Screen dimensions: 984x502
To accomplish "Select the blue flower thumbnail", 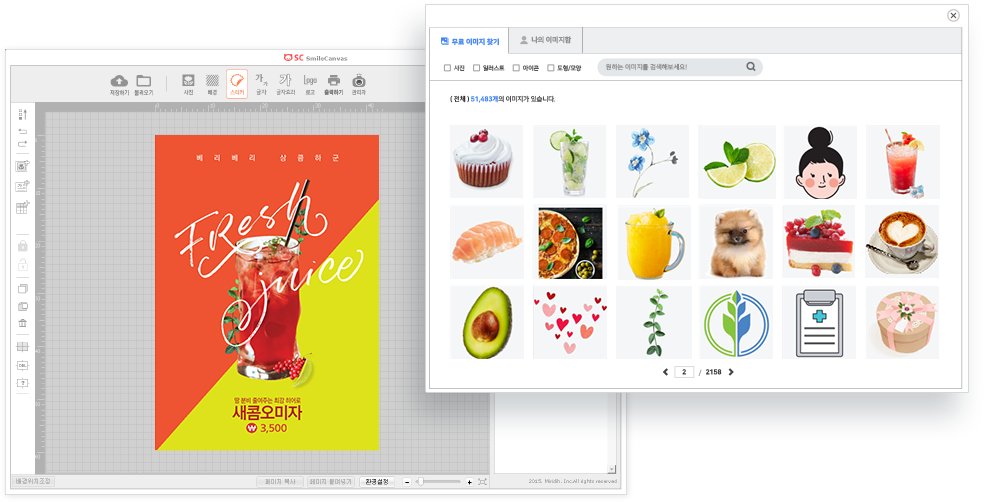I will coord(653,161).
